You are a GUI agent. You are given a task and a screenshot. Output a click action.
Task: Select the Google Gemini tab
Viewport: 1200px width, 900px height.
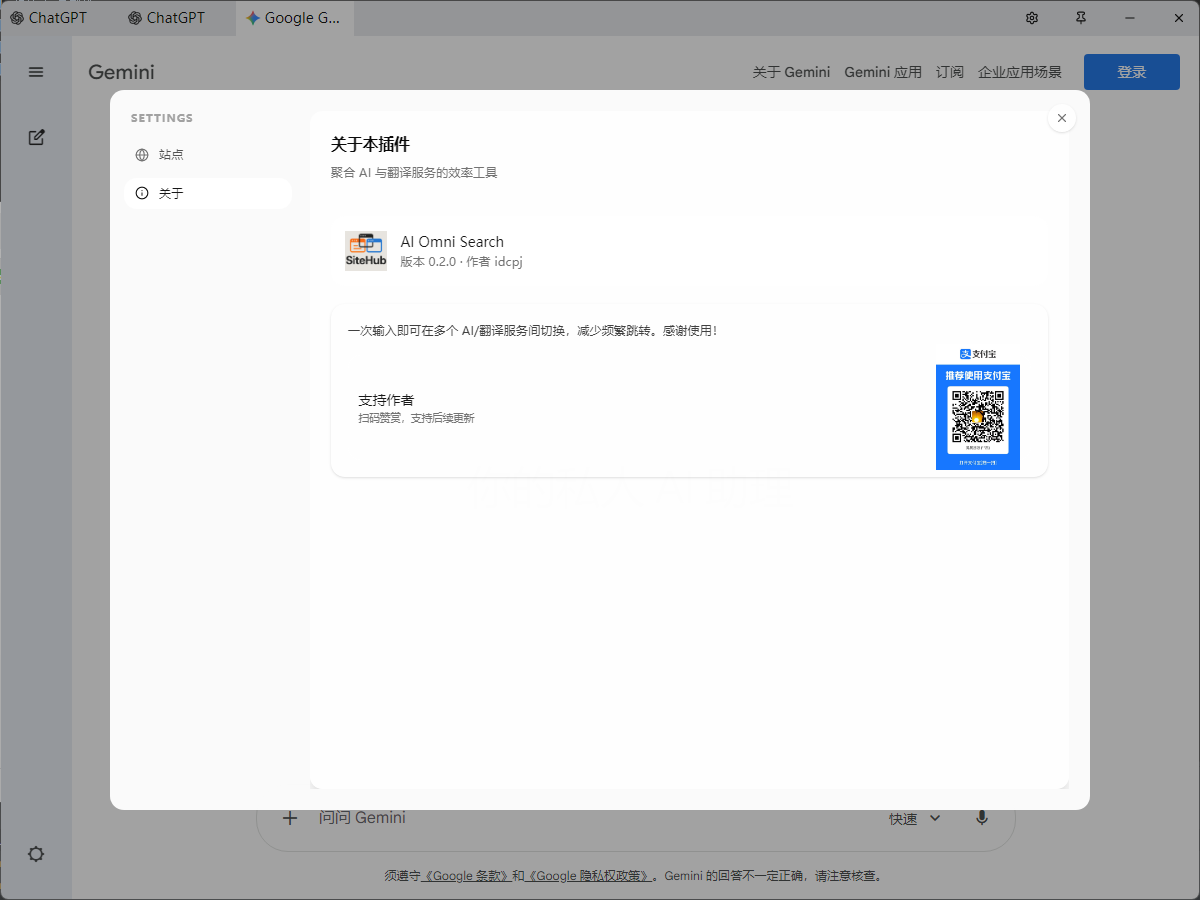pos(294,18)
